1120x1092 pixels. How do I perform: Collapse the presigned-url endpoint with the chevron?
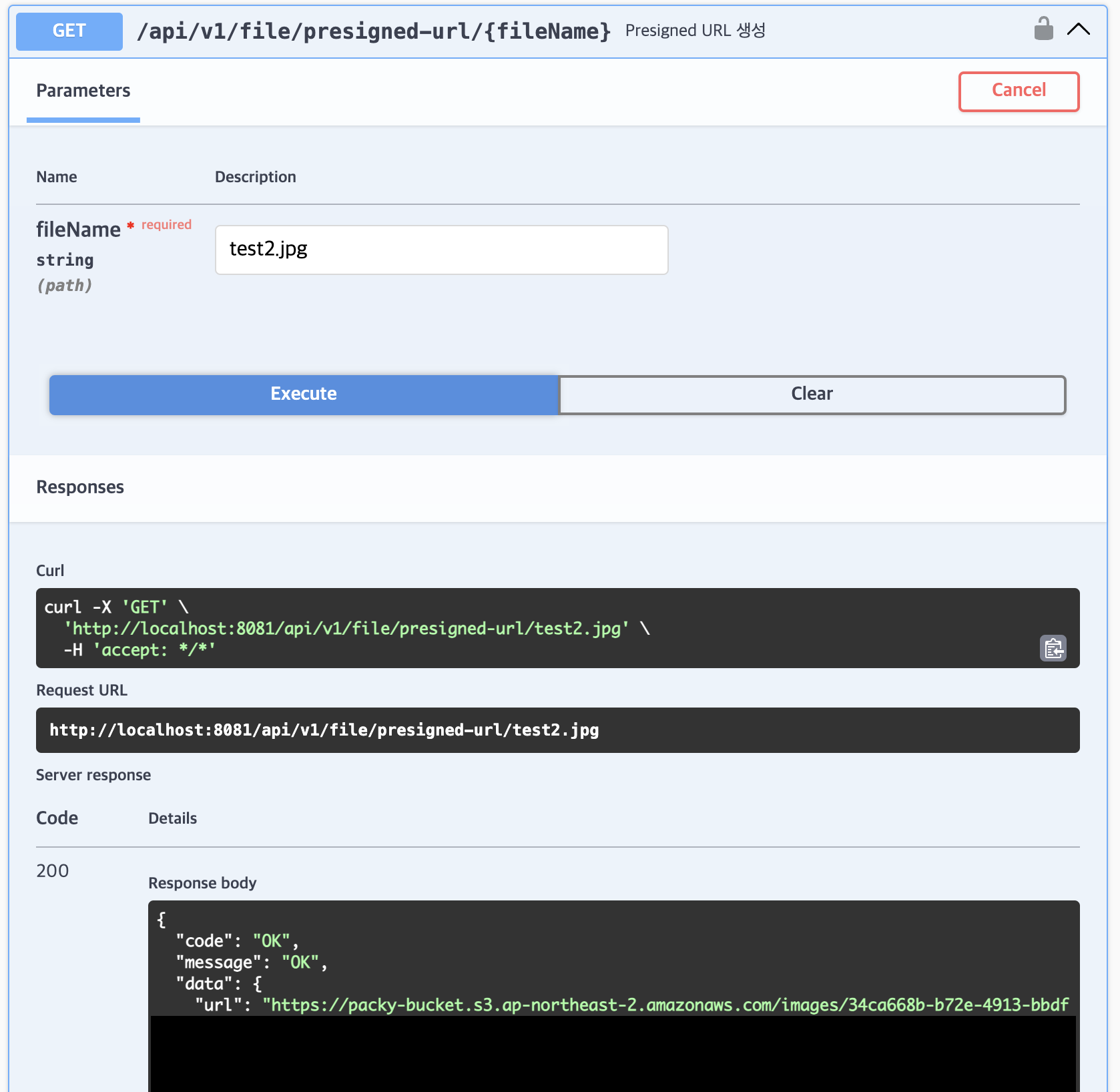coord(1078,29)
